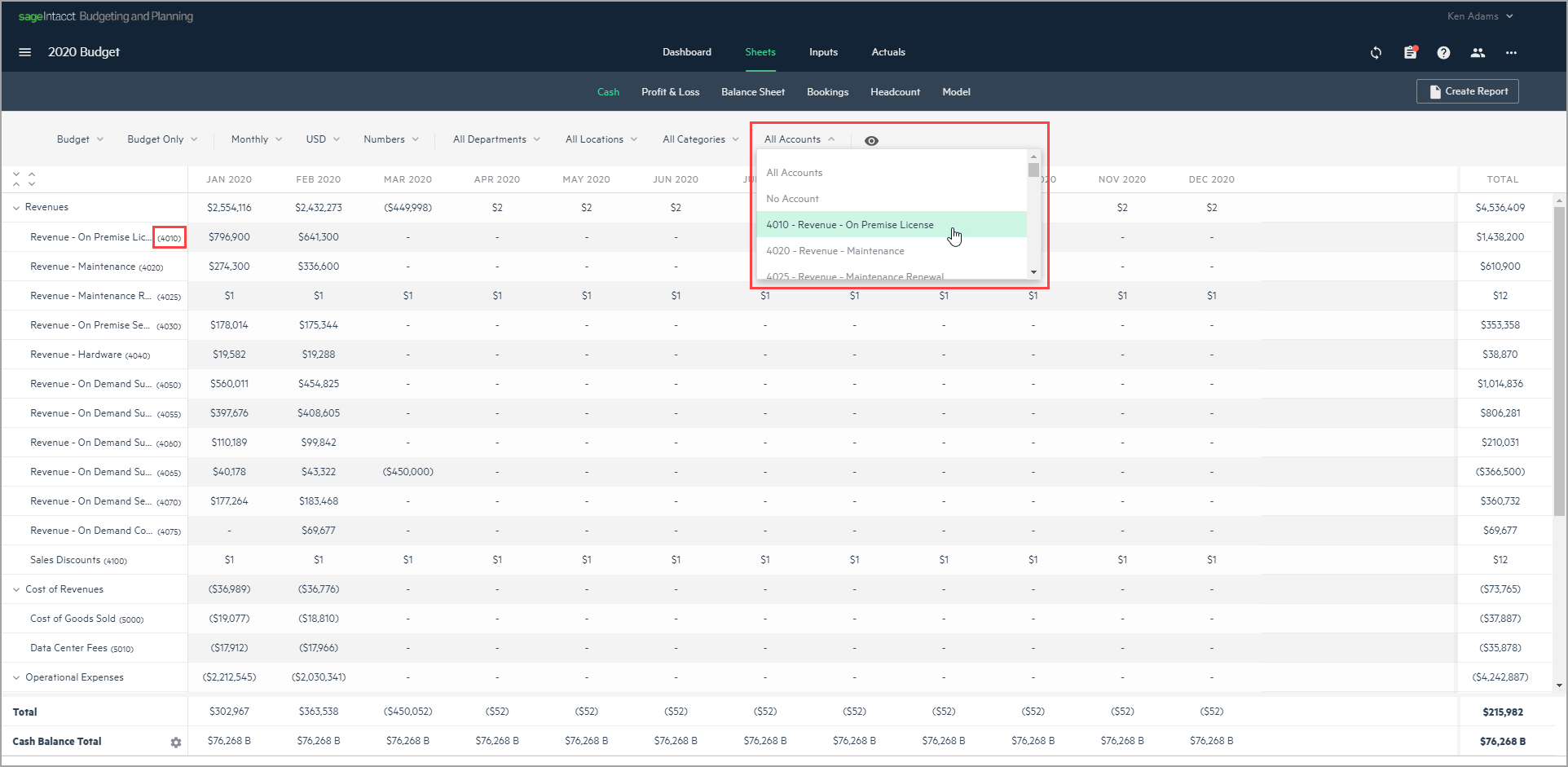Collapse all rows arrows icon
The height and width of the screenshot is (767, 1568).
(16, 179)
